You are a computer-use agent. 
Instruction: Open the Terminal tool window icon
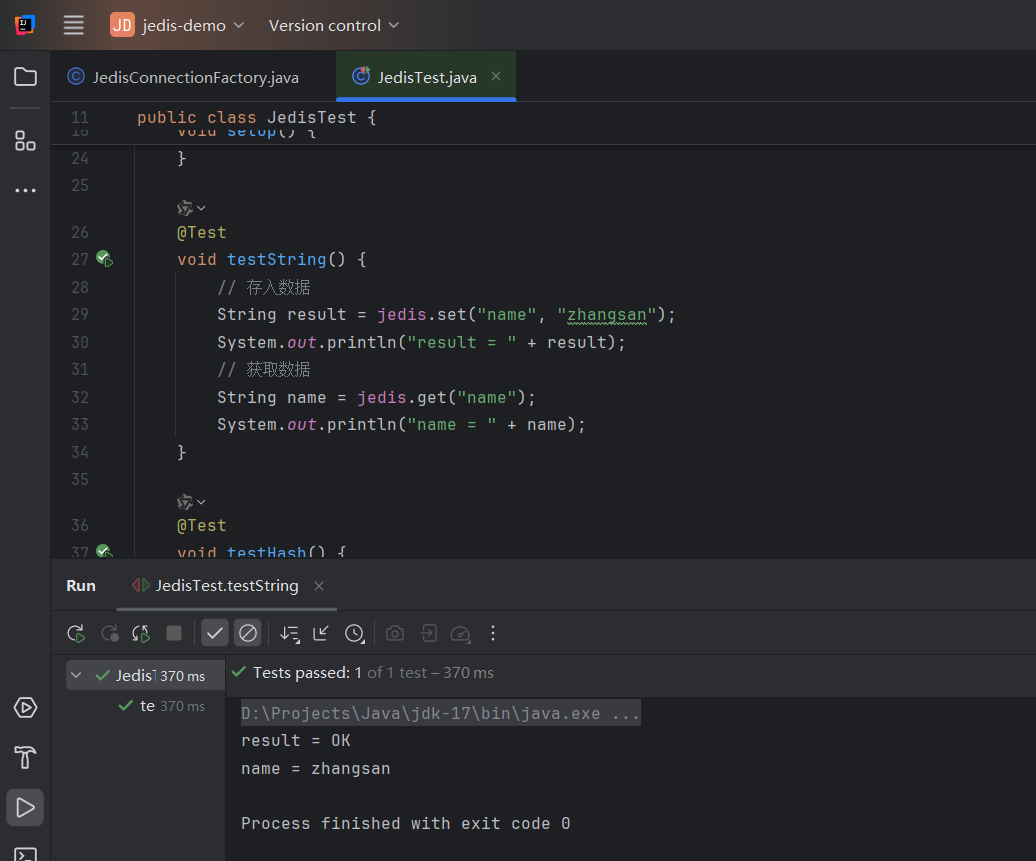25,852
